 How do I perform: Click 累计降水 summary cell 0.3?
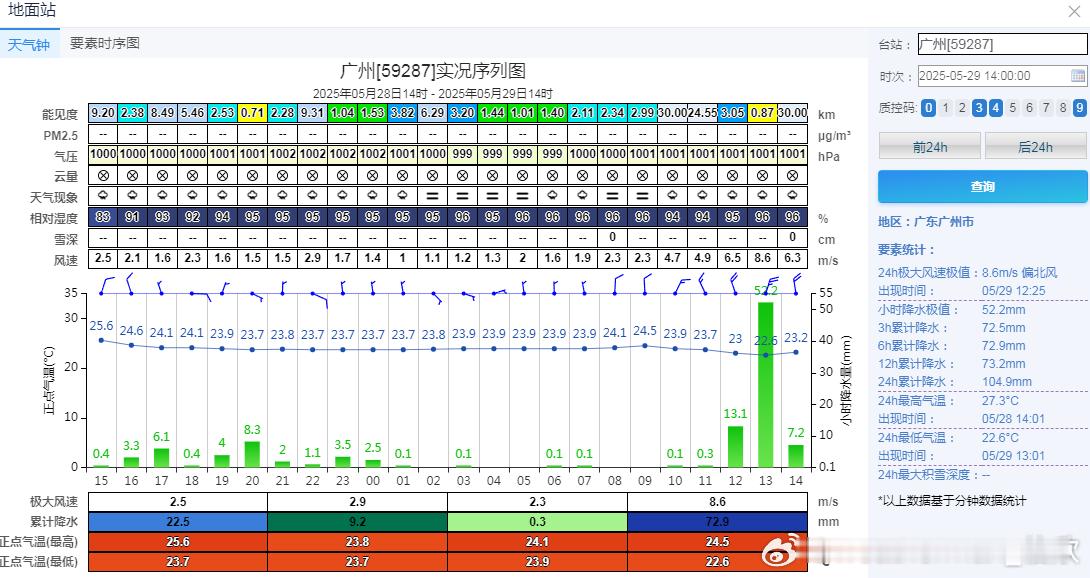(x=537, y=522)
